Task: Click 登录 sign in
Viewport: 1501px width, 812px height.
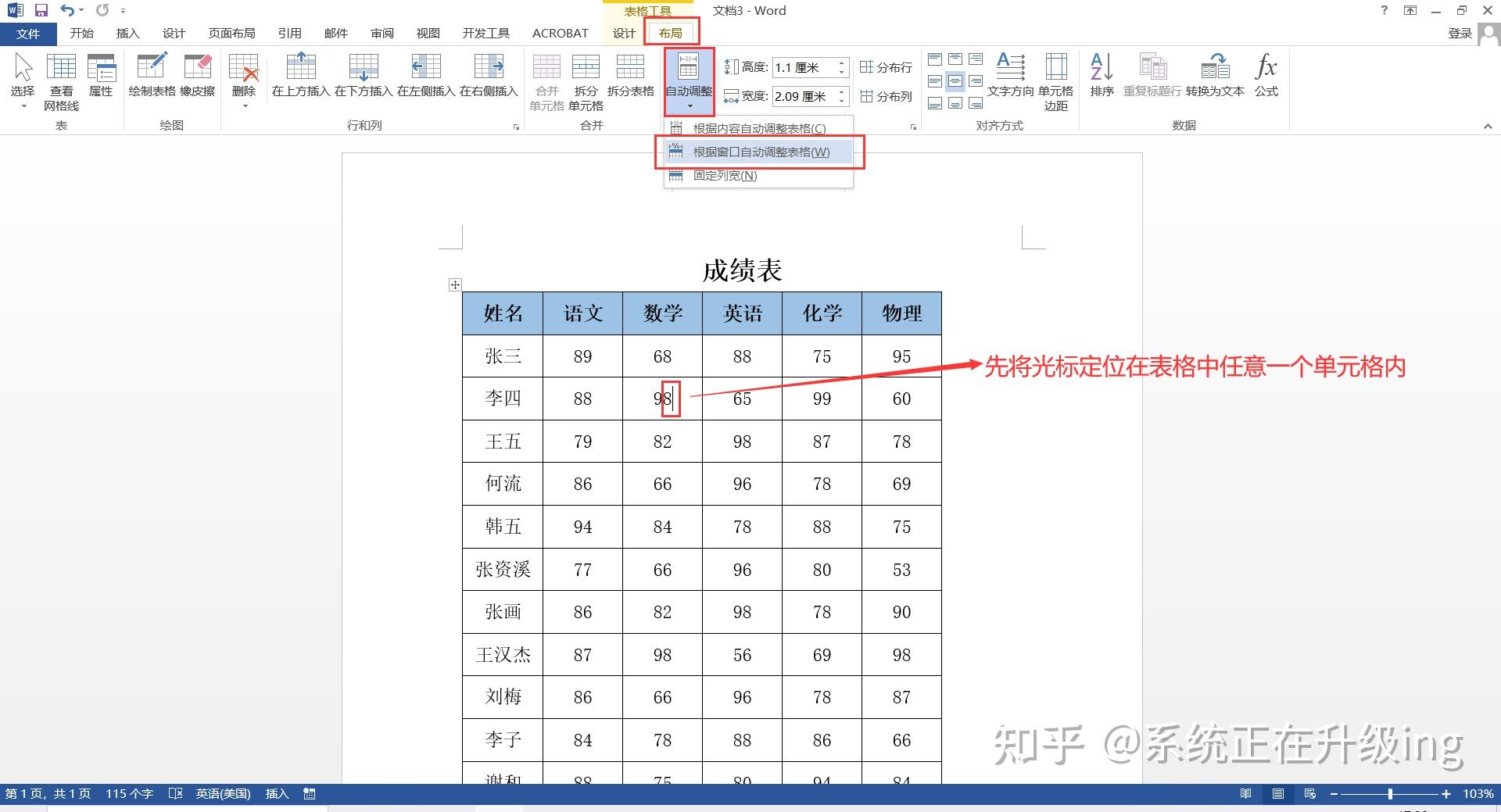Action: pyautogui.click(x=1460, y=34)
